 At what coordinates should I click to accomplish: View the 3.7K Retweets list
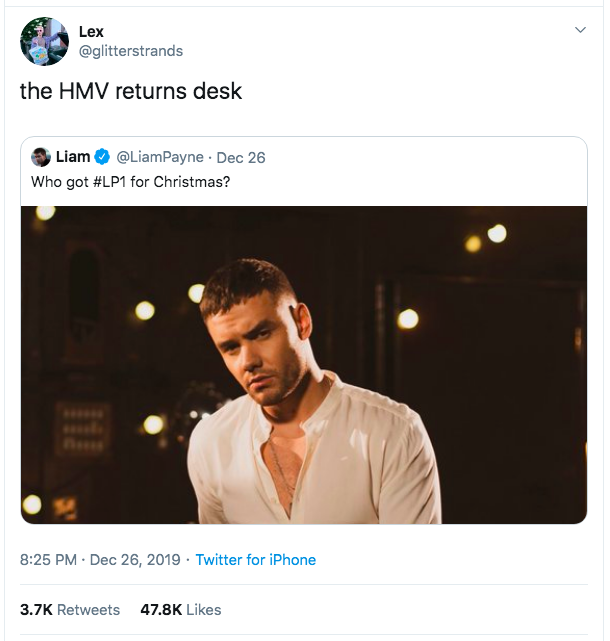click(x=70, y=609)
